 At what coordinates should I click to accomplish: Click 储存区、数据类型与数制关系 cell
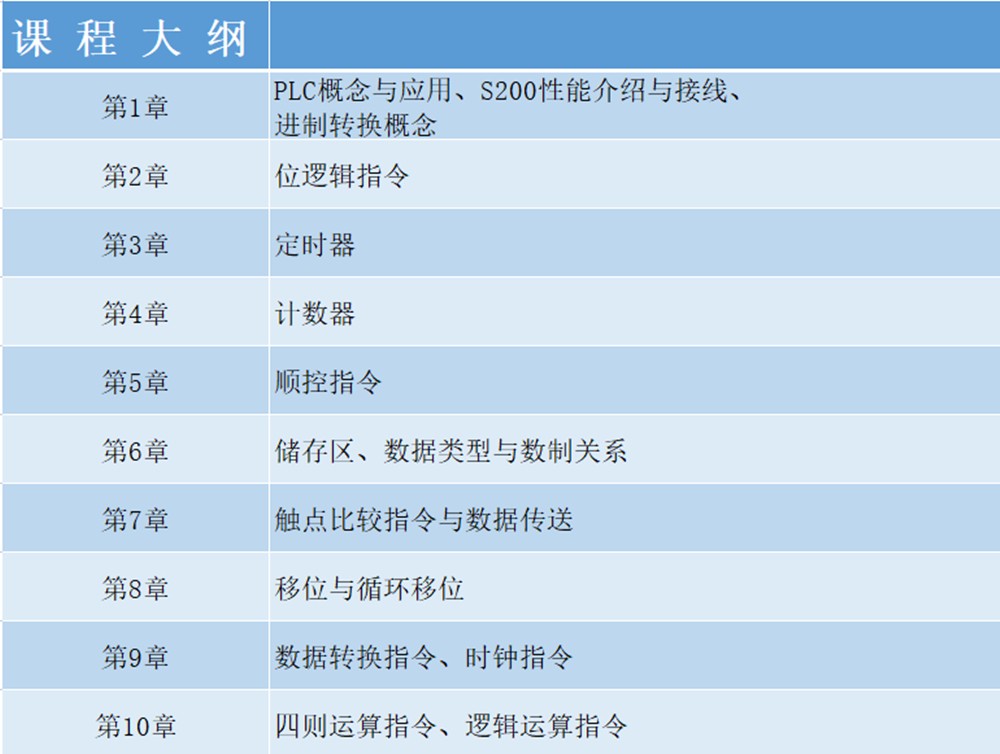click(x=635, y=450)
